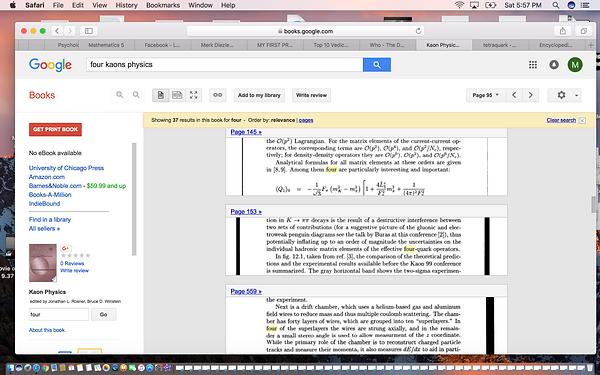
Task: Click Find in a library link
Action: point(50,220)
